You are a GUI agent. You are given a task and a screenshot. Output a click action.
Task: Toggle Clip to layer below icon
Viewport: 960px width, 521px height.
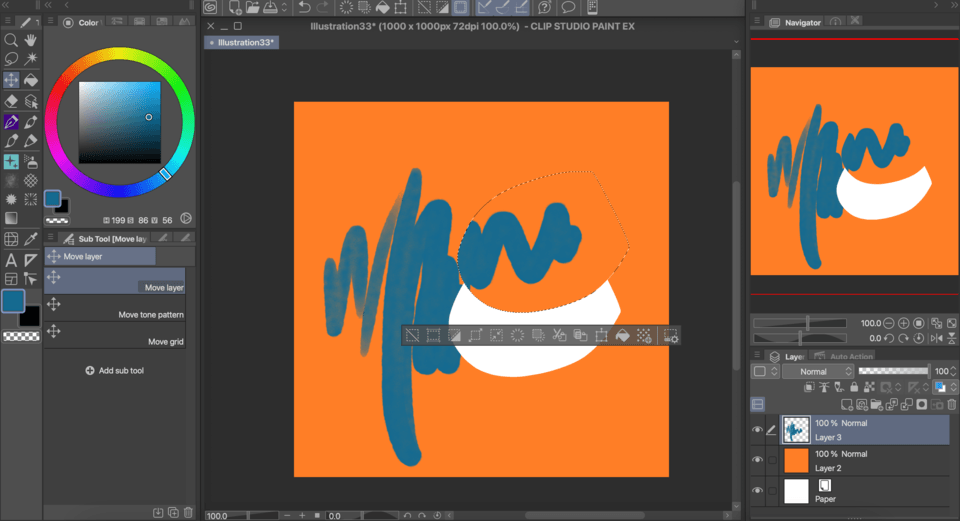click(x=809, y=387)
